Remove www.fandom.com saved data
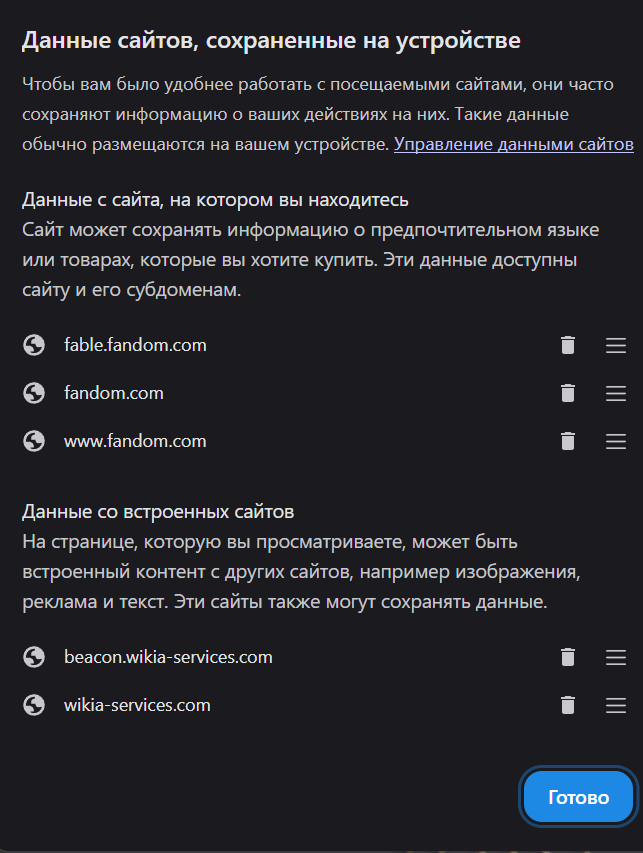Viewport: 643px width, 853px height. [567, 441]
